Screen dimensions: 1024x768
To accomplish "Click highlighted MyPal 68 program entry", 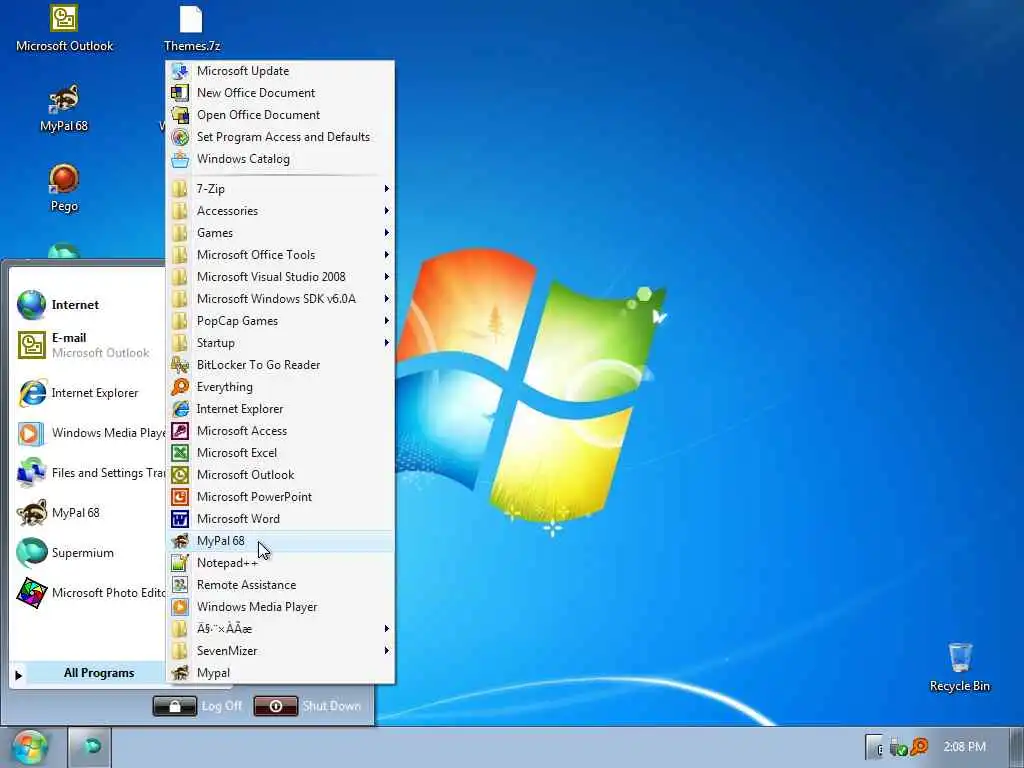I will 280,541.
